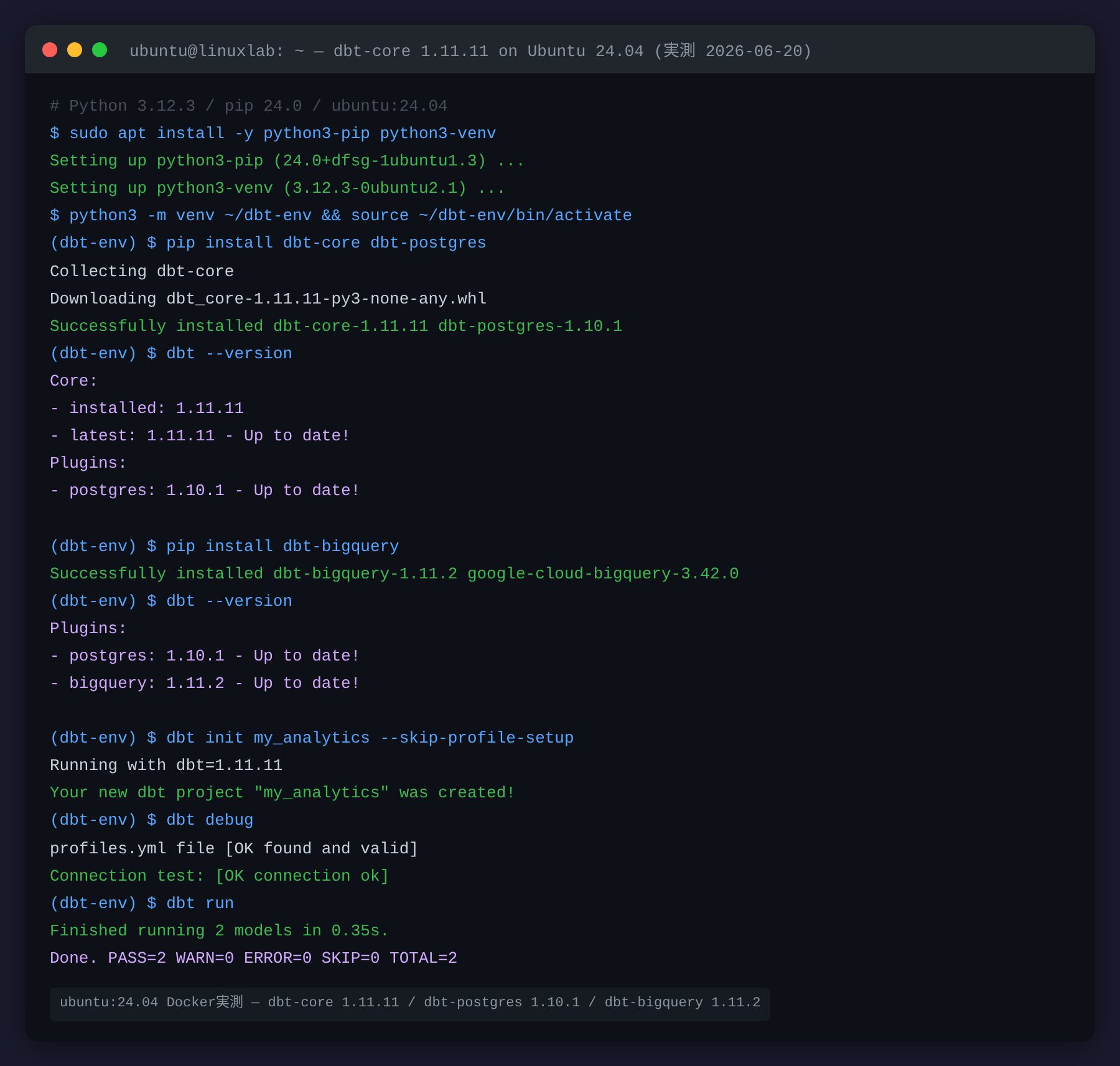The width and height of the screenshot is (1120, 1066).
Task: Click the 'Collecting dbt-core' line
Action: click(x=142, y=271)
